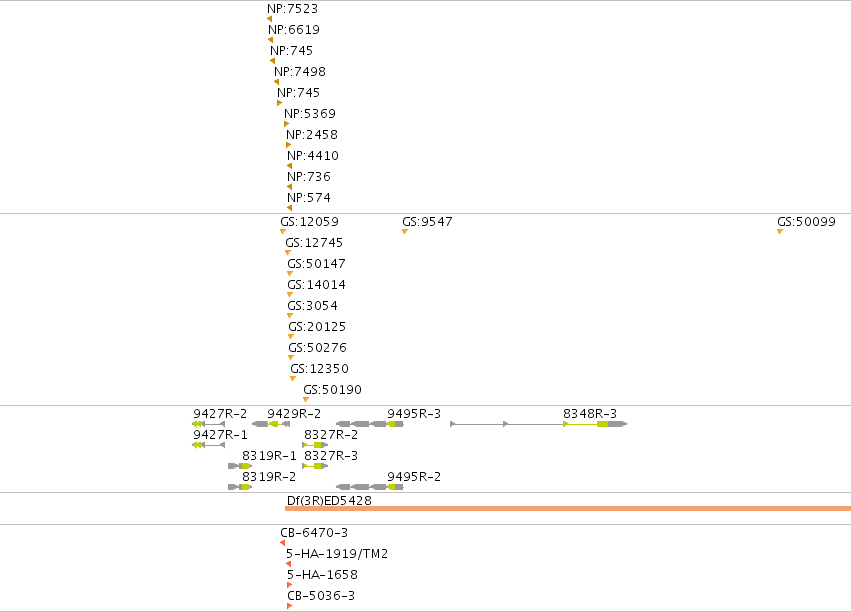This screenshot has height=612, width=851.
Task: Open the 9427R-2 RNAi line label
Action: [220, 414]
